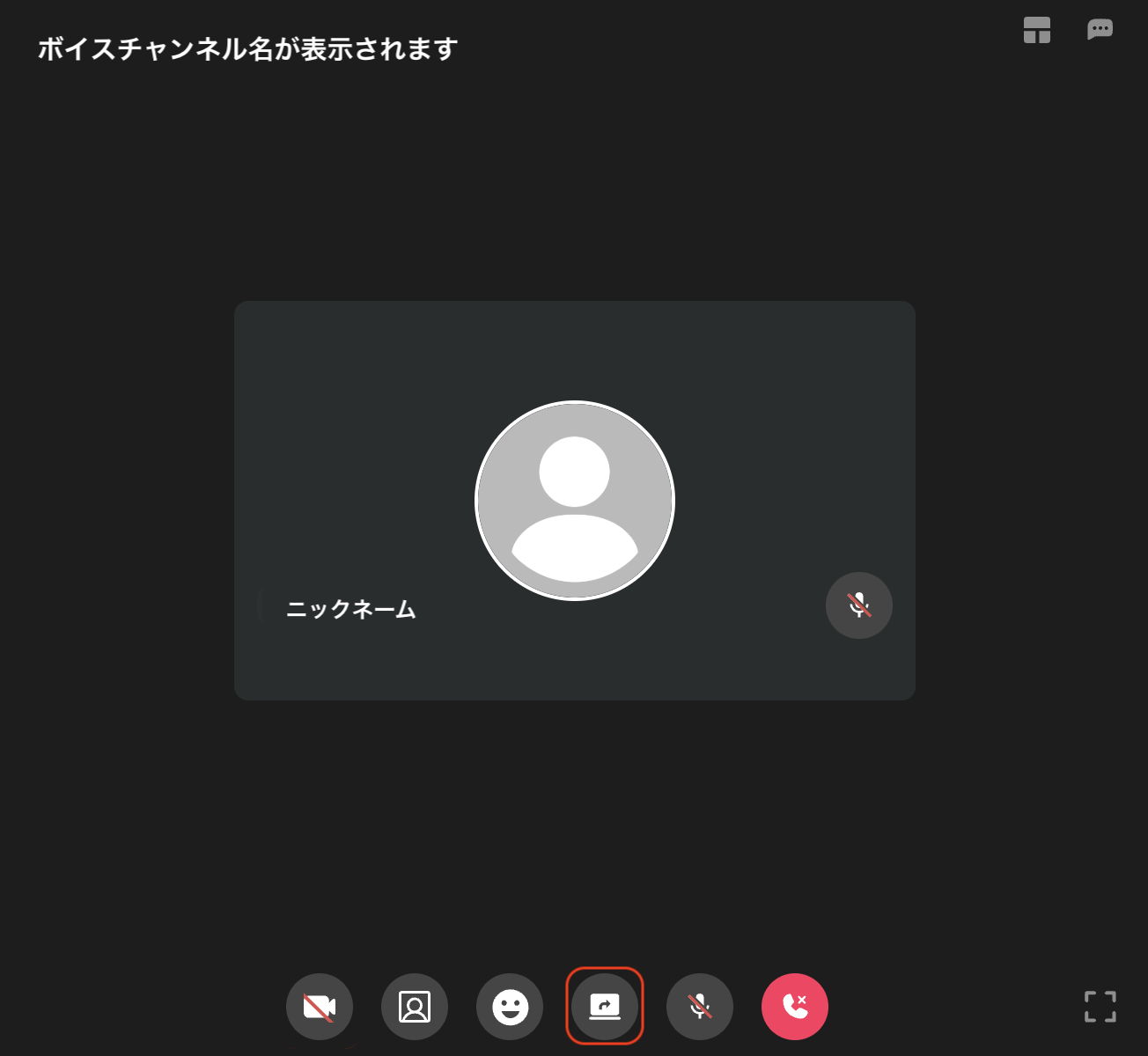Screen dimensions: 1148x1056
Task: Open the virtual avatar portrait button
Action: point(415,1007)
